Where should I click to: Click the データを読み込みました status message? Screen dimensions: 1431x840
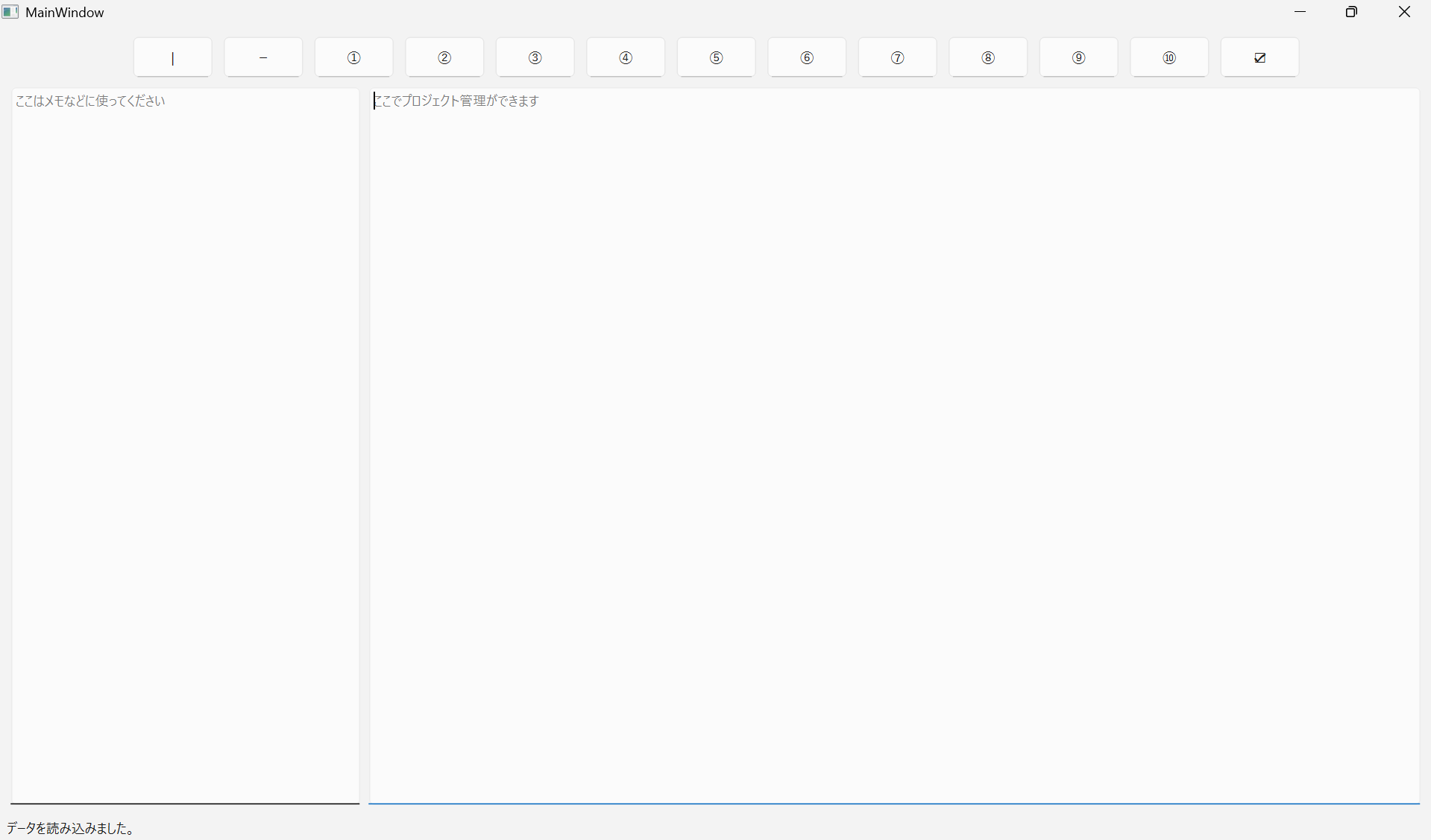[x=71, y=828]
